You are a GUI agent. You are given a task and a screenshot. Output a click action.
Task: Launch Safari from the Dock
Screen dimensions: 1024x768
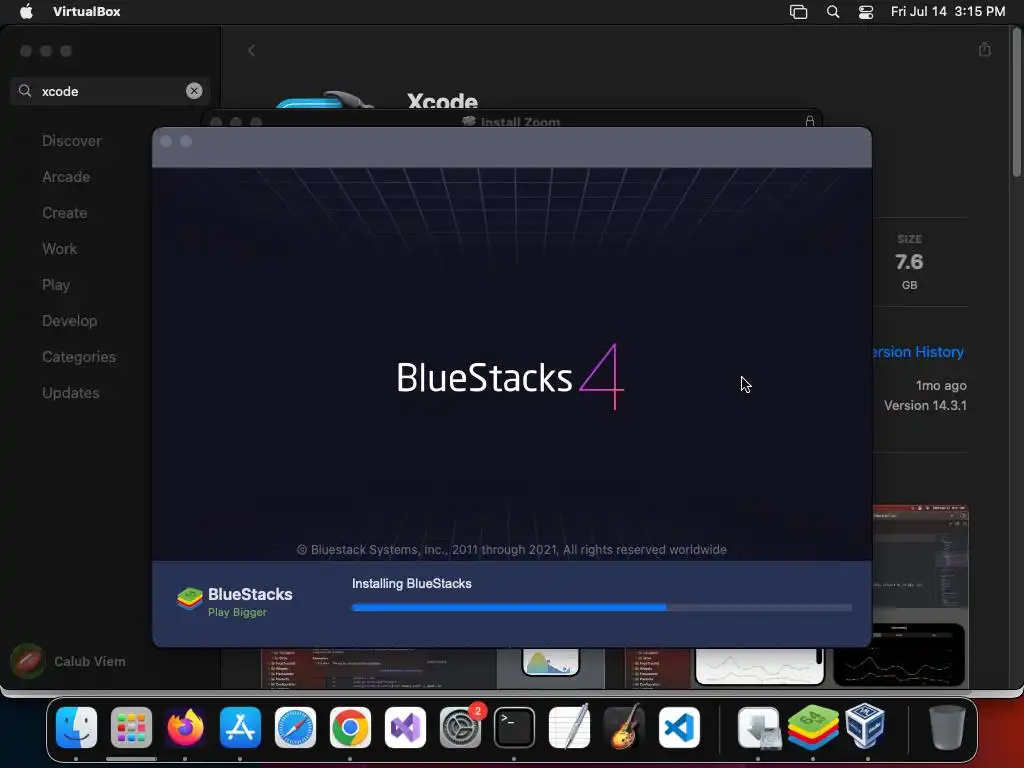[295, 727]
